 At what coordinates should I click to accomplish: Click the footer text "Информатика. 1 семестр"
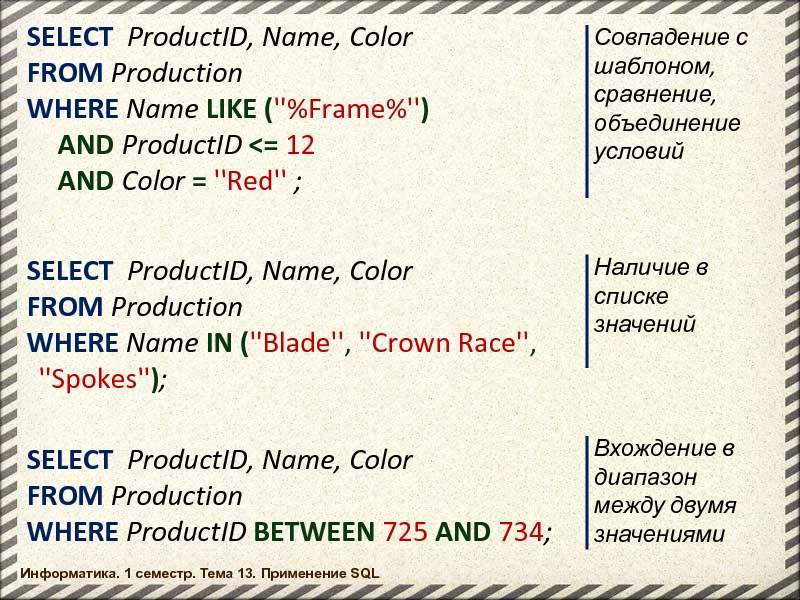click(x=198, y=574)
